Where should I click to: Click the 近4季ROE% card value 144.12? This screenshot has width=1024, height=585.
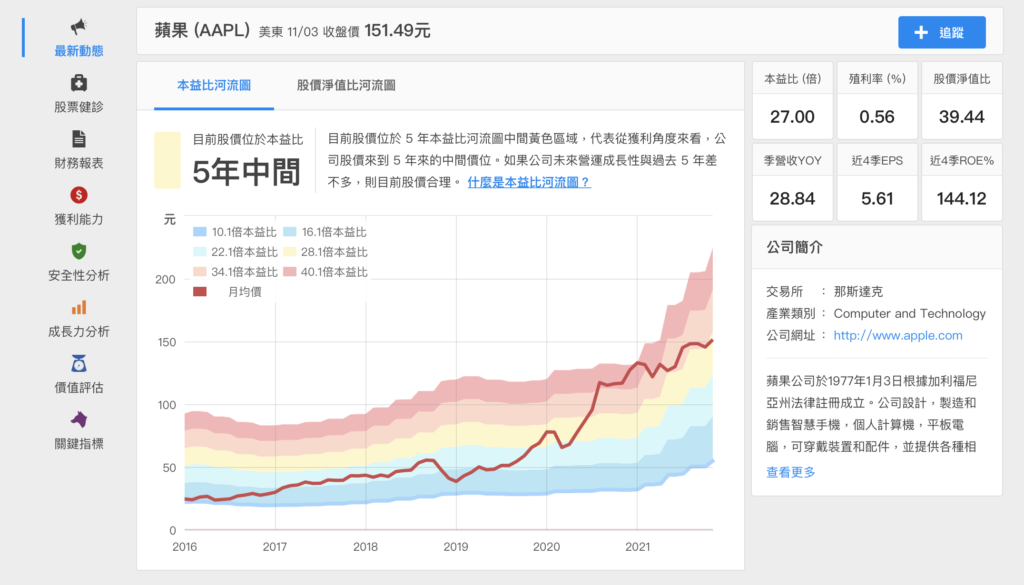click(x=961, y=198)
